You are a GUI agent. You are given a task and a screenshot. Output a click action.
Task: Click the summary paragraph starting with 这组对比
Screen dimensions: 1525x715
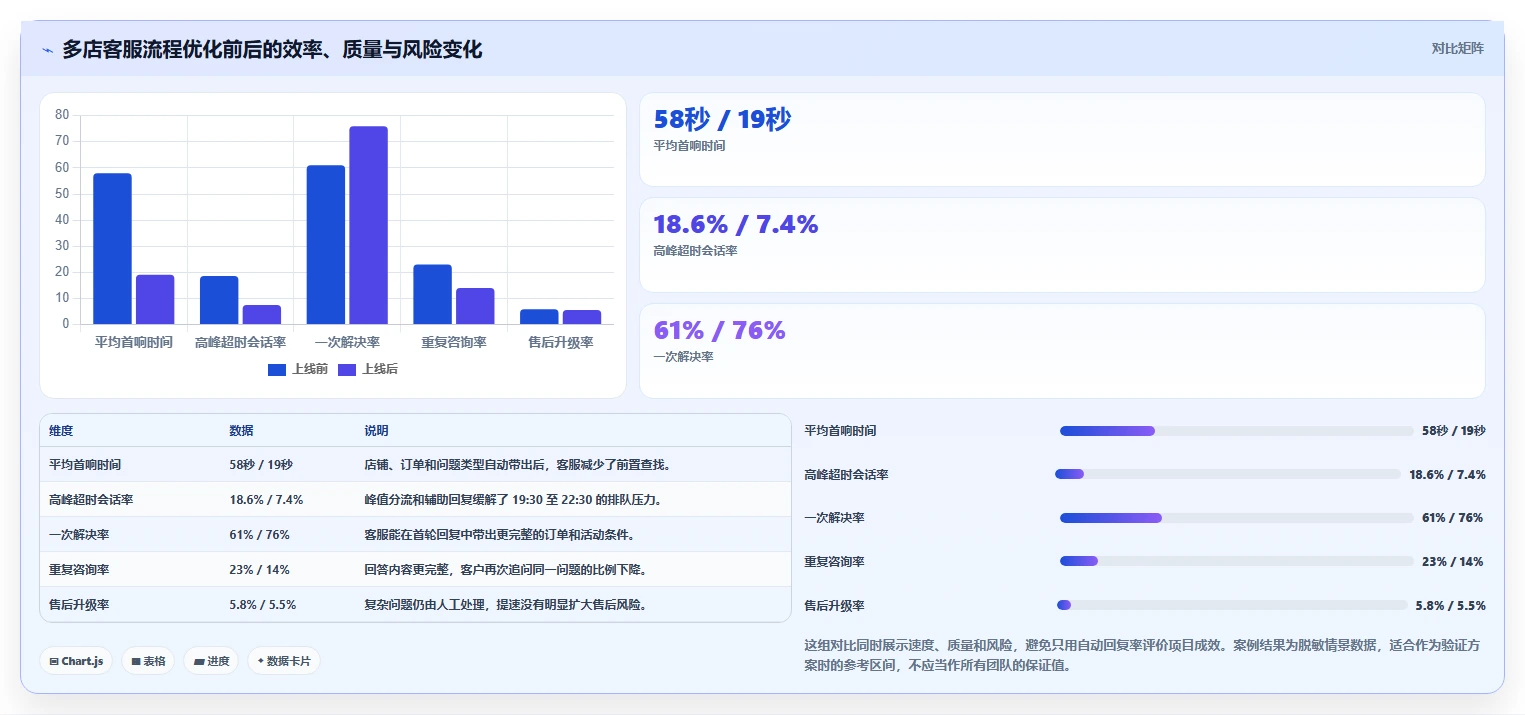pyautogui.click(x=1142, y=655)
